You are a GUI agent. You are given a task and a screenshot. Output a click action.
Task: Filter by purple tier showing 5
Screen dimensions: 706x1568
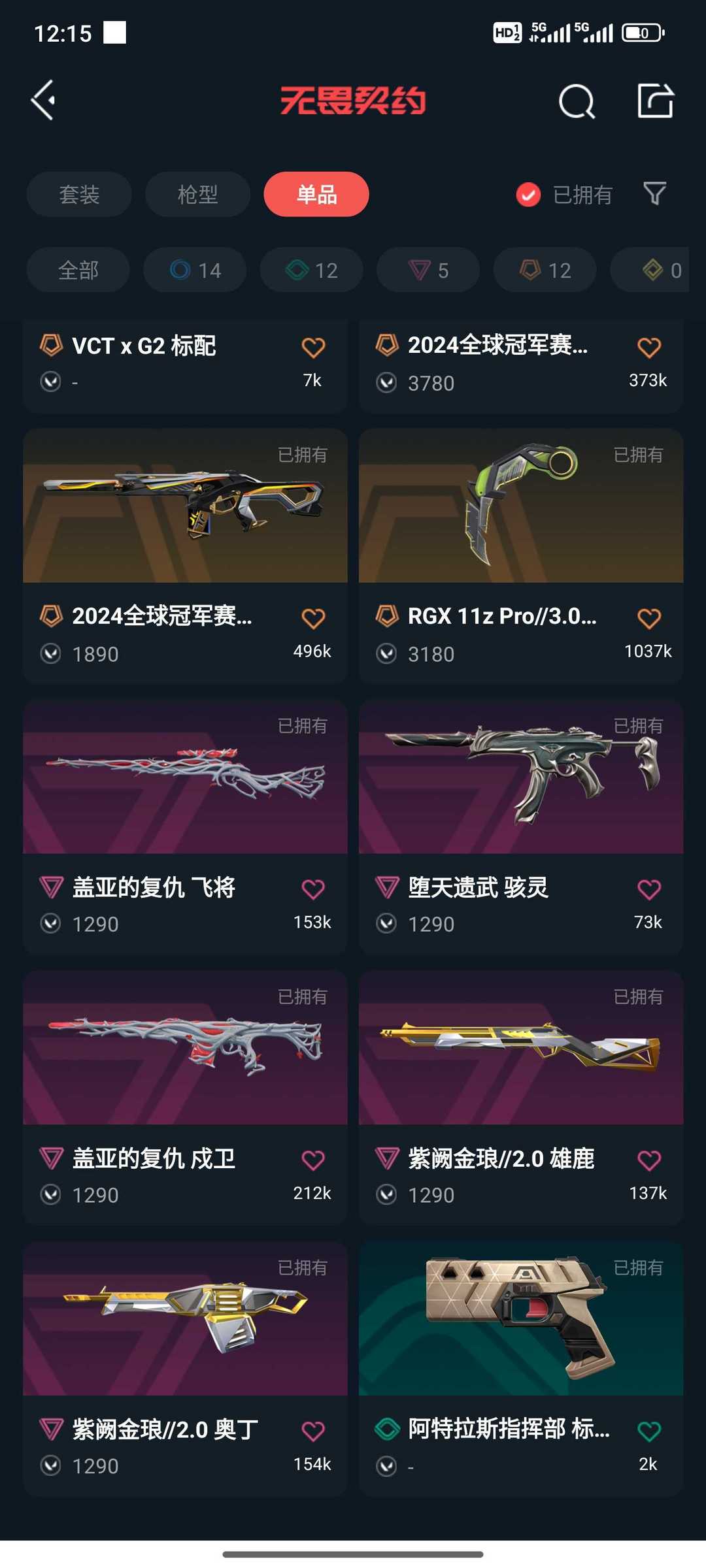coord(428,270)
